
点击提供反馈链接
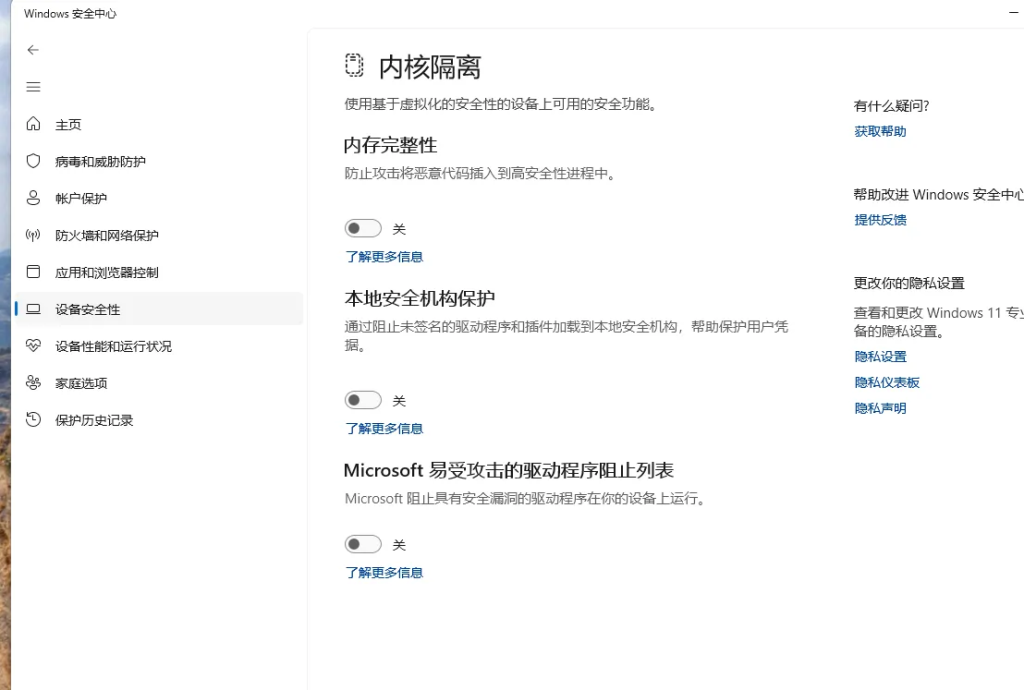pos(880,220)
